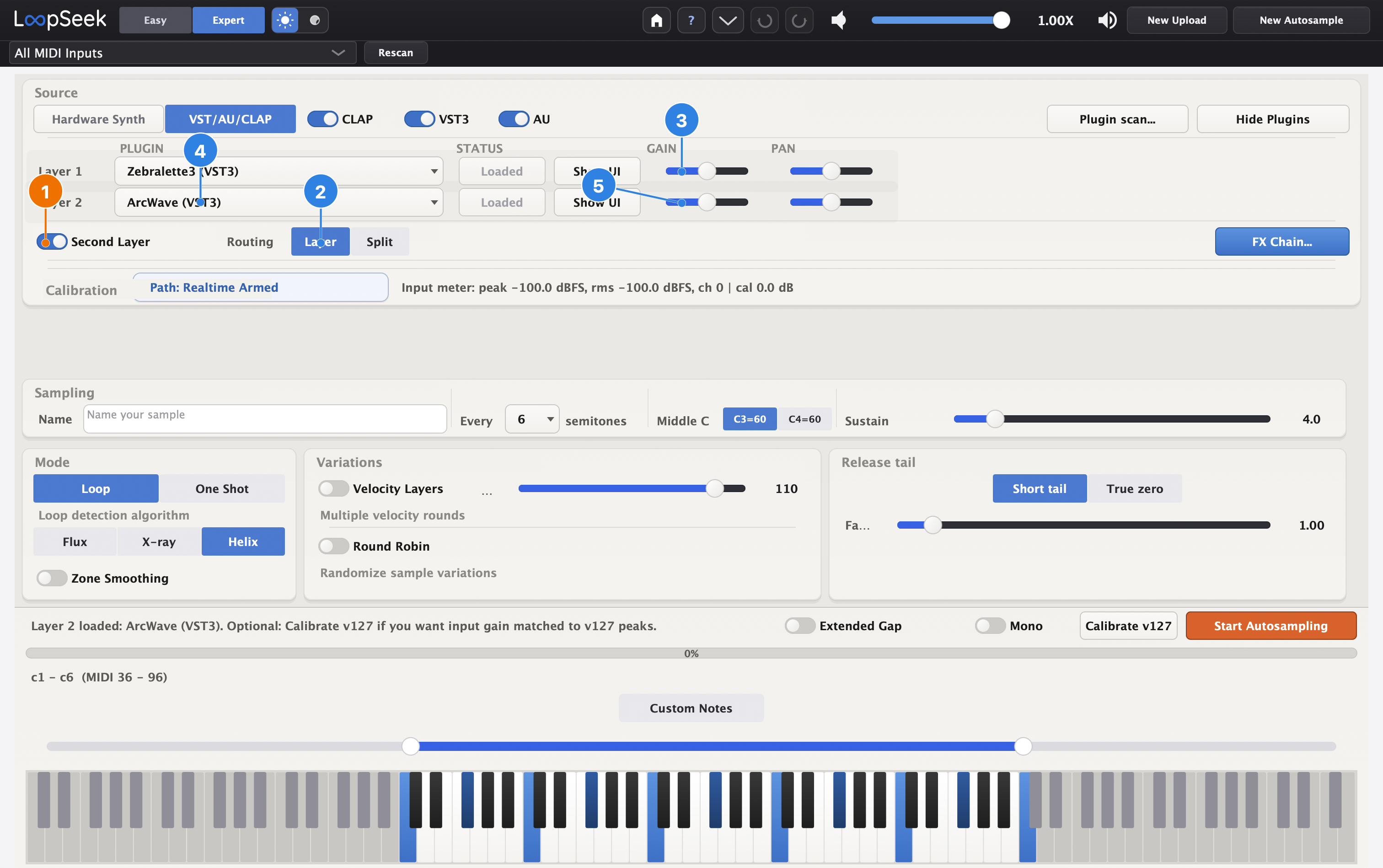Click Start Autosampling button
This screenshot has height=868, width=1383.
pyautogui.click(x=1270, y=626)
